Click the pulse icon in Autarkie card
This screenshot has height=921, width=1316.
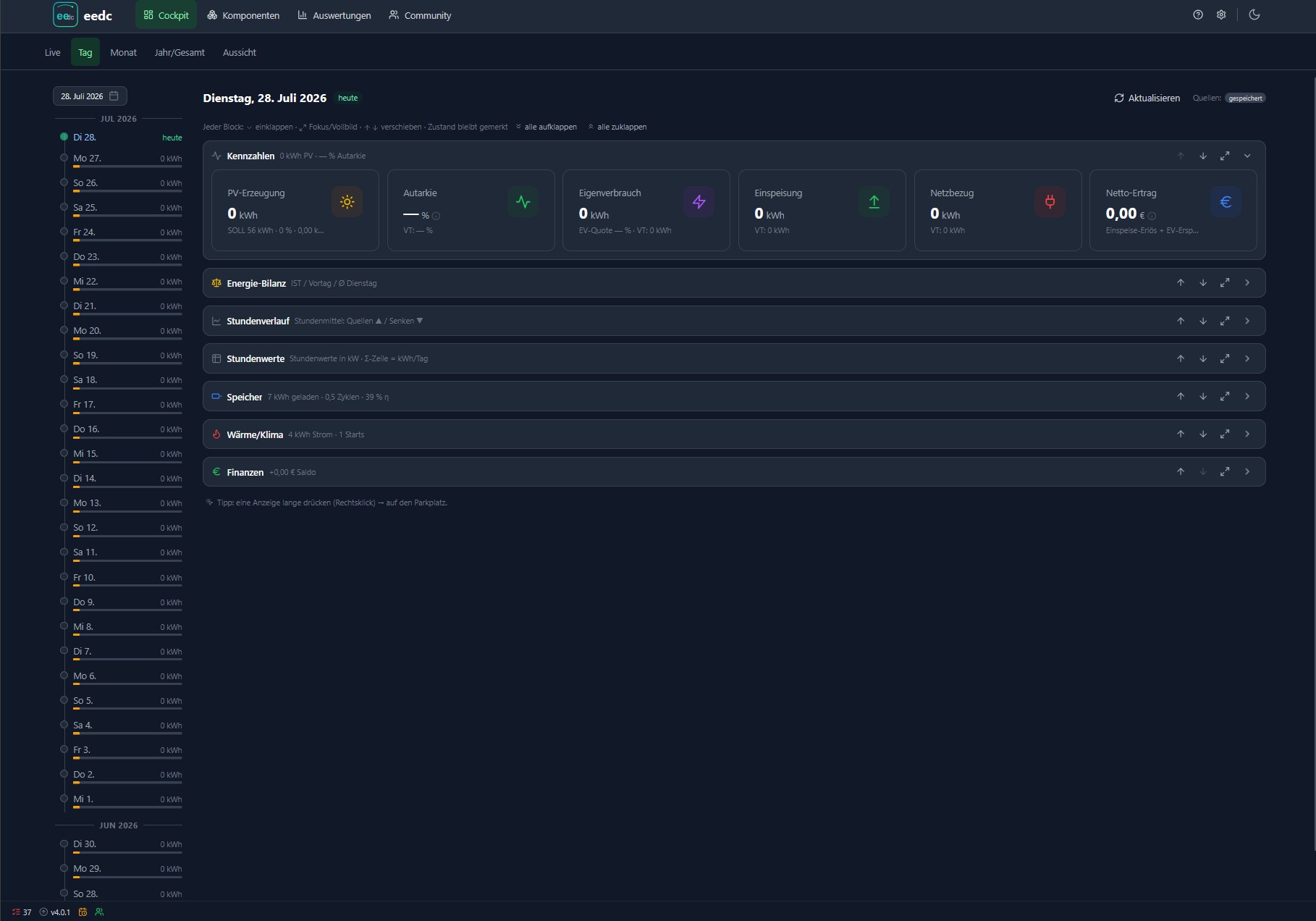click(x=523, y=202)
